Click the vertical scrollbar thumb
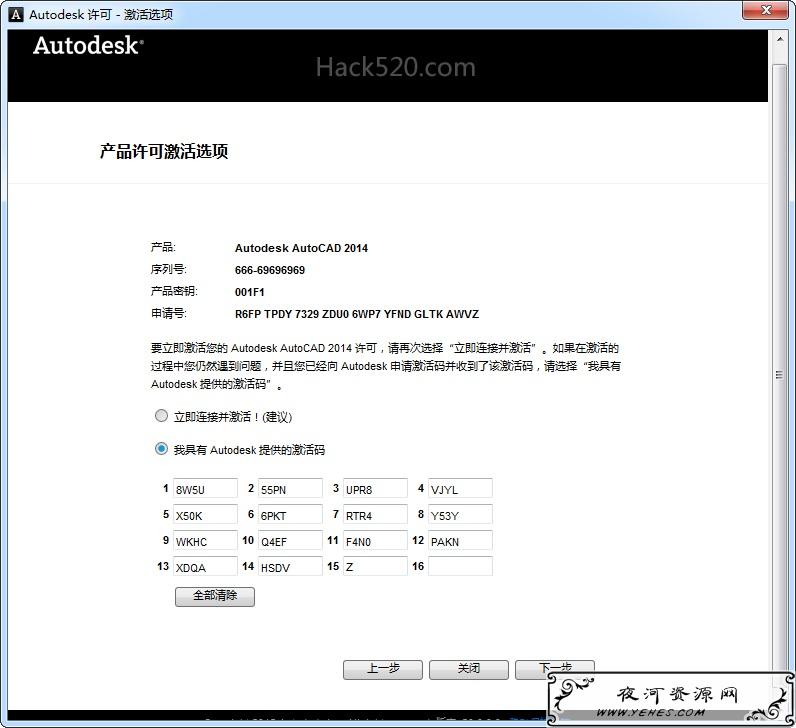Image resolution: width=796 pixels, height=728 pixels. point(780,376)
